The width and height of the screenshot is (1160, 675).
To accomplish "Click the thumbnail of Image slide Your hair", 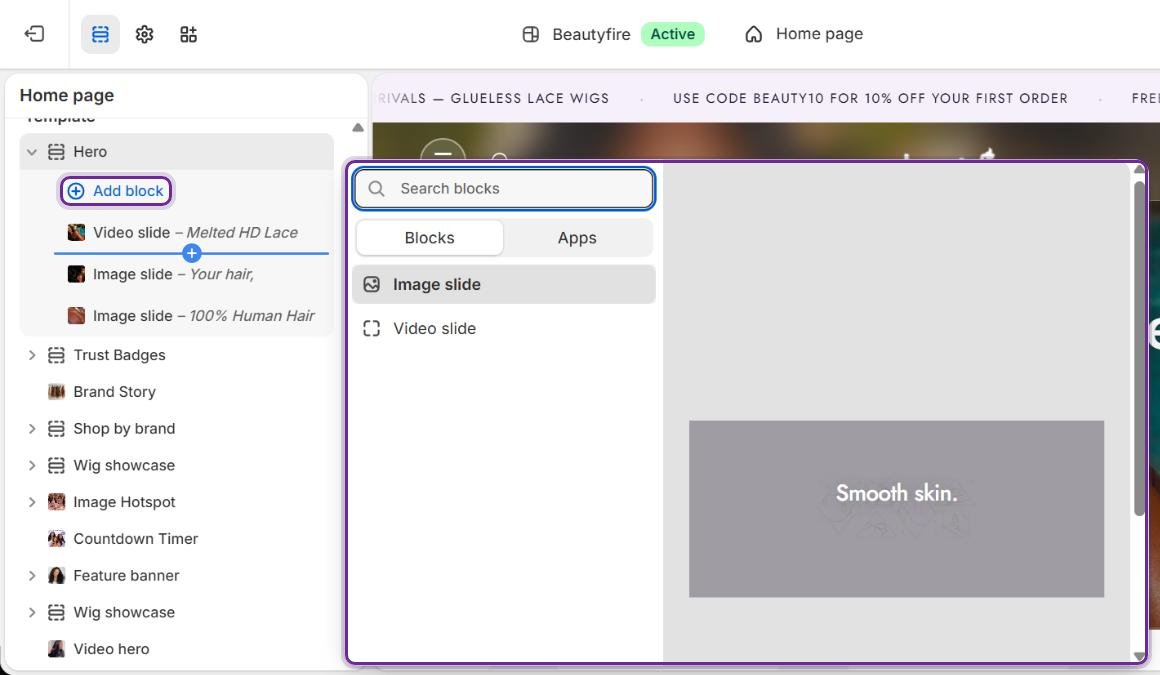I will (x=76, y=274).
